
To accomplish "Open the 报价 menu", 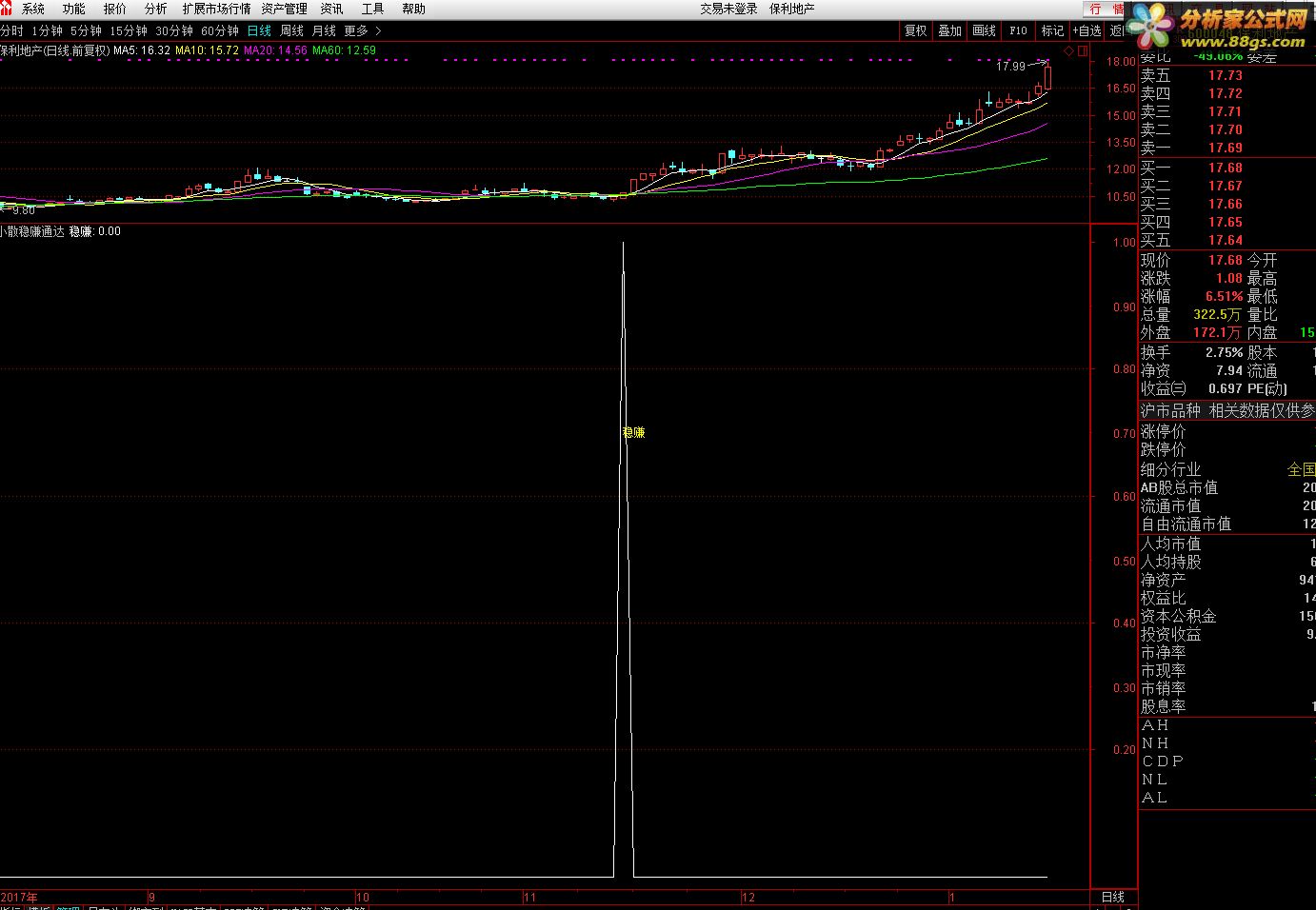I will pyautogui.click(x=114, y=9).
